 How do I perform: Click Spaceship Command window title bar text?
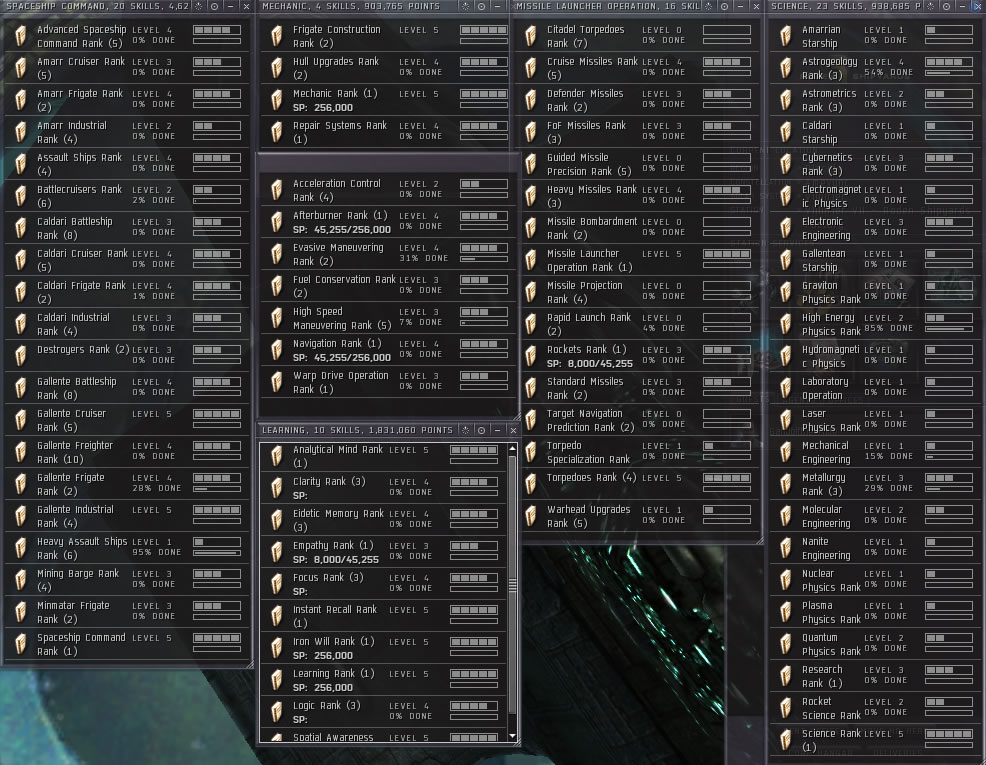click(x=97, y=6)
